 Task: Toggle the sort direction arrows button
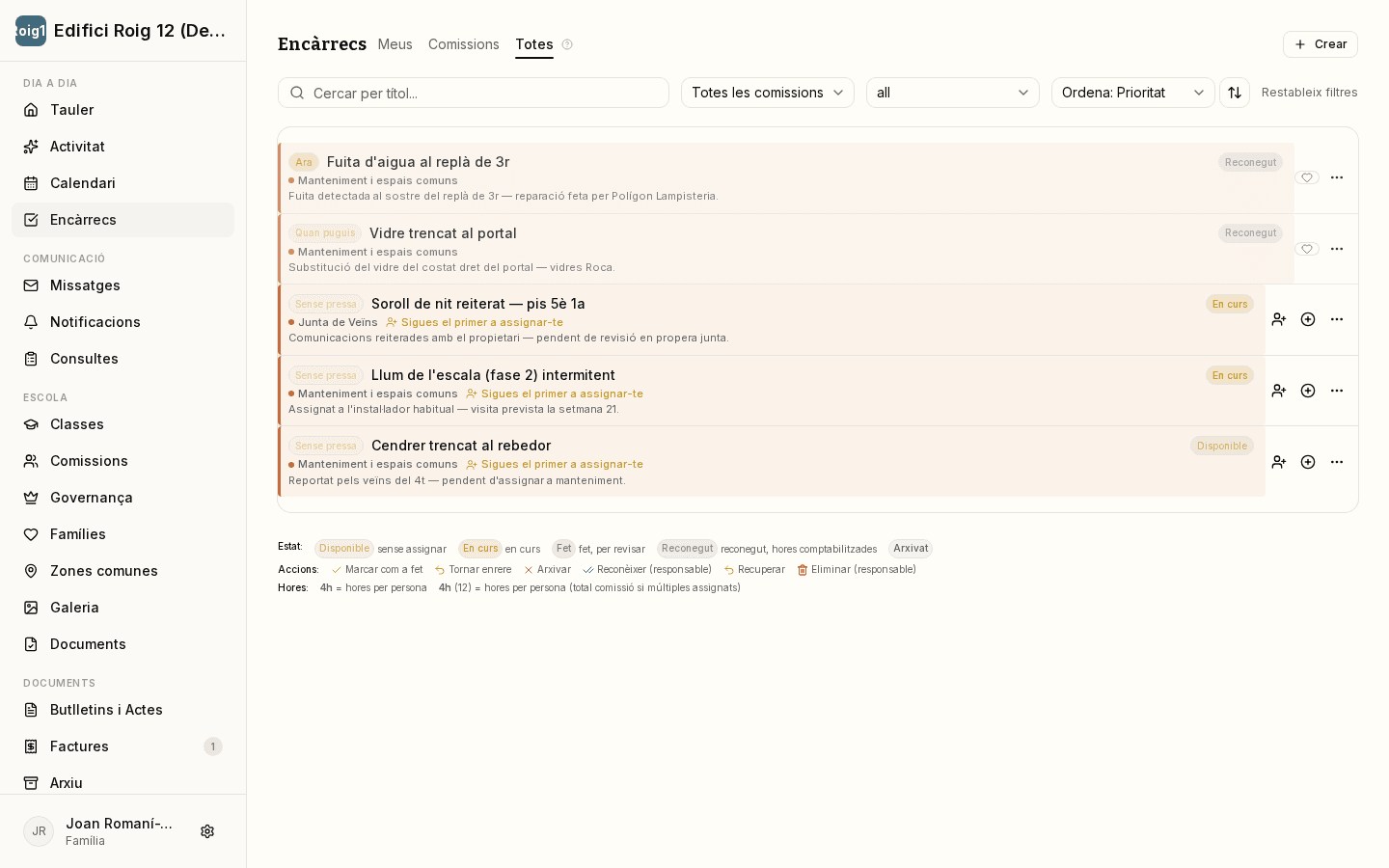[x=1235, y=93]
